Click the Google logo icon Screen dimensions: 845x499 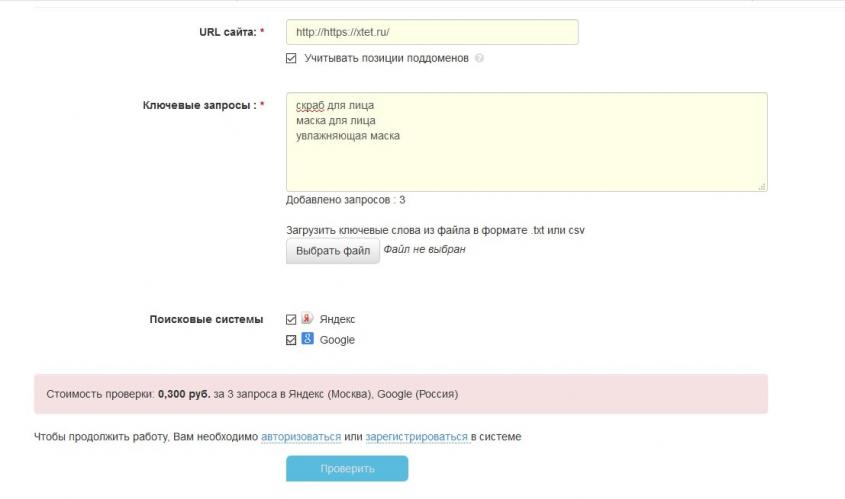307,339
